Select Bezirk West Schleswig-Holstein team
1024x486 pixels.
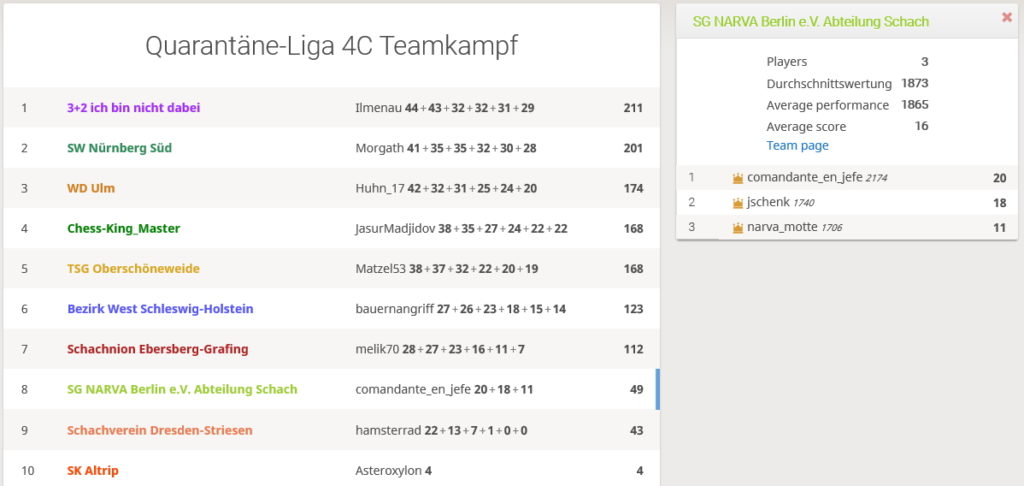[331, 309]
